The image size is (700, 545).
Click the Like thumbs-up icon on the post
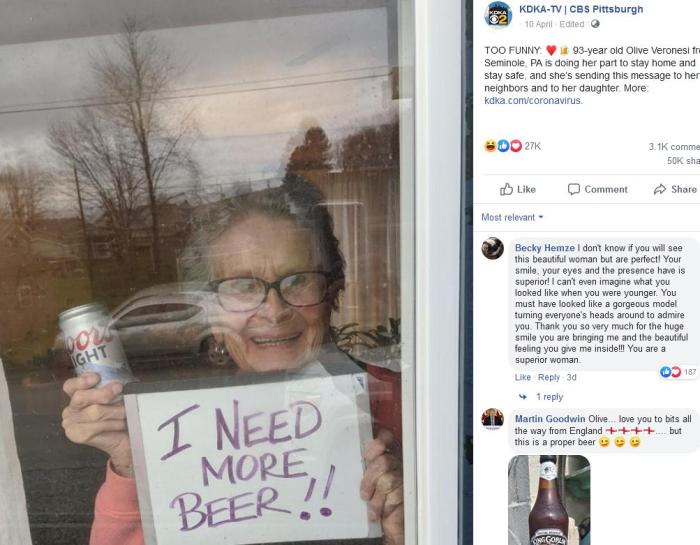coord(506,189)
